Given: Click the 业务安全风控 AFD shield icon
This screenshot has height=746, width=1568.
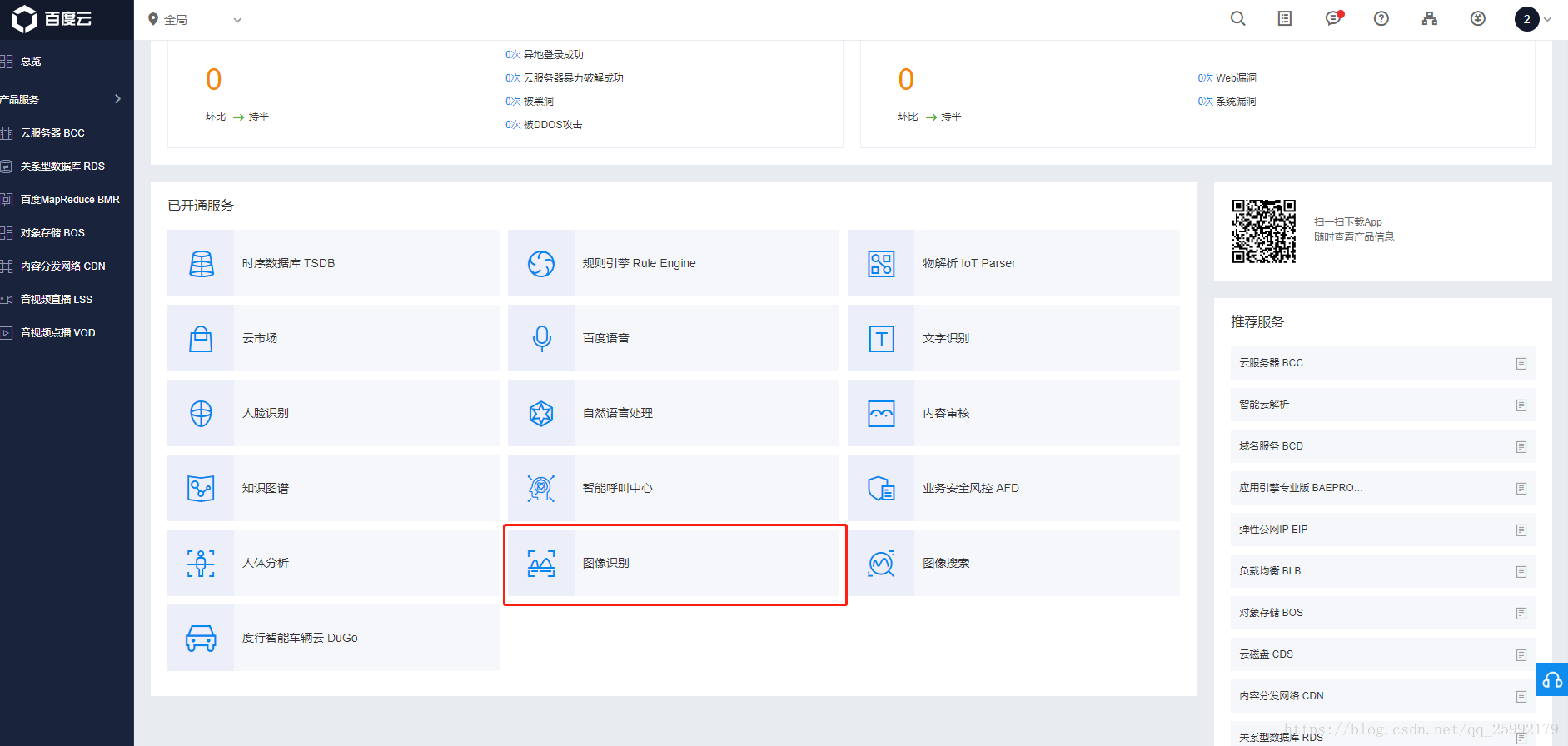Looking at the screenshot, I should coord(881,488).
